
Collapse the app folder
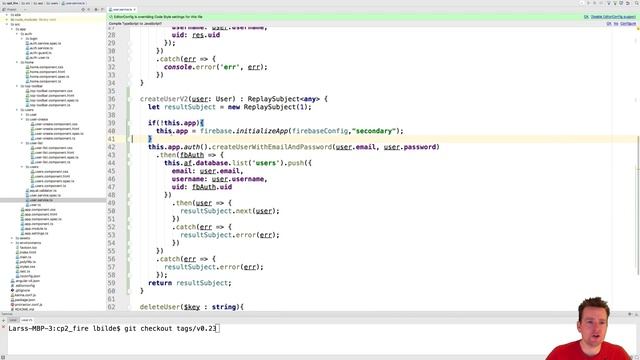pos(12,29)
